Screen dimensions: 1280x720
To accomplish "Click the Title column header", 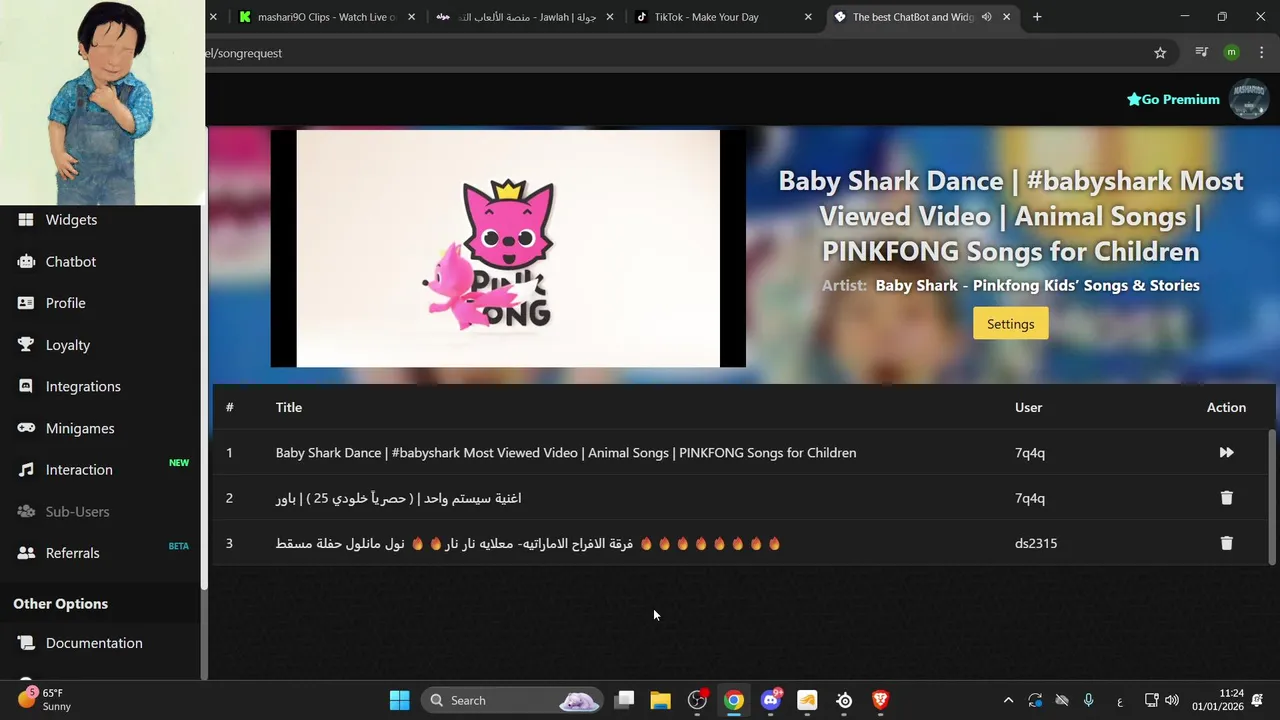I will (289, 407).
